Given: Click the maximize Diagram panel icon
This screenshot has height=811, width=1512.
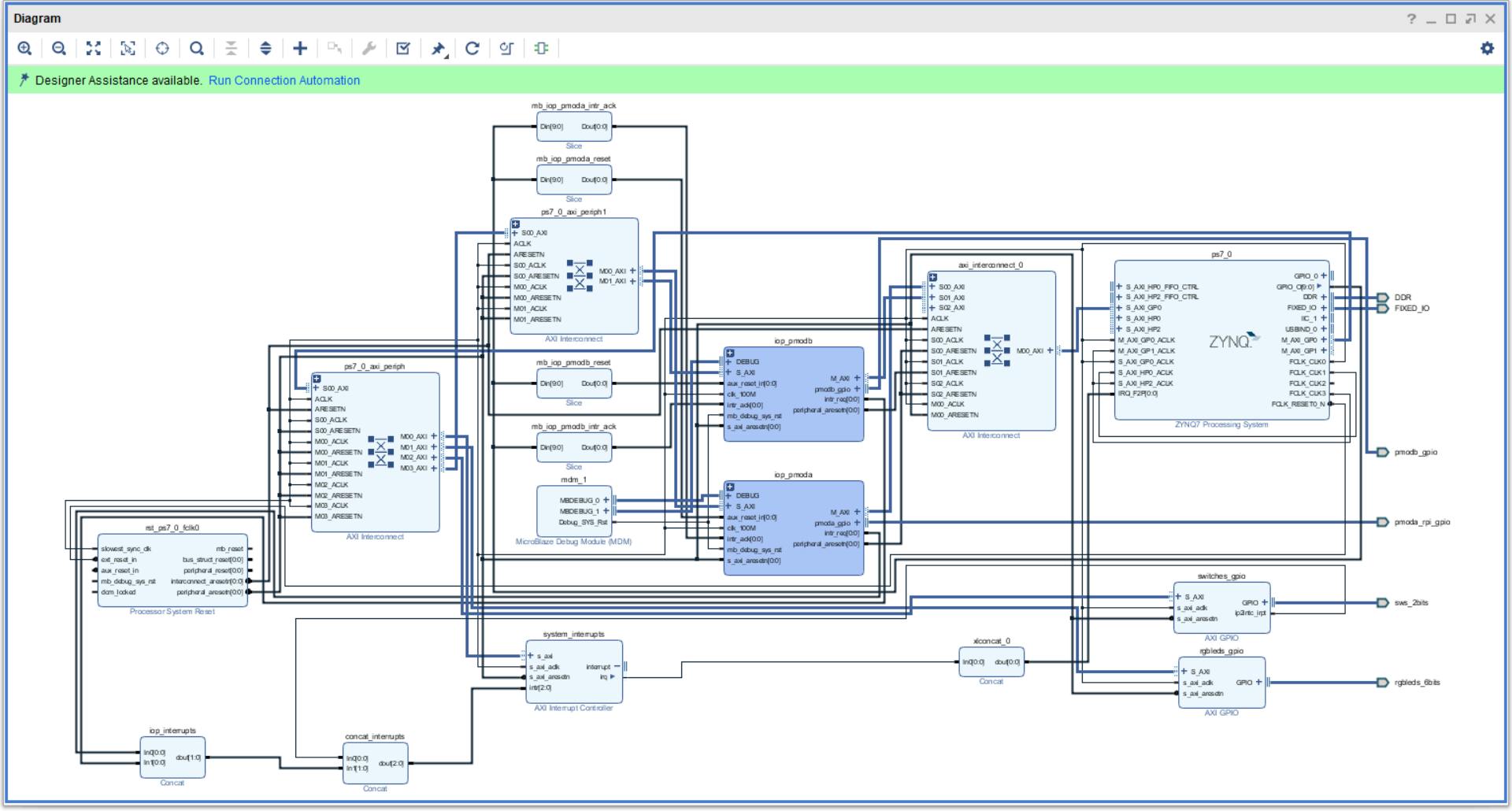Looking at the screenshot, I should coord(1451,19).
